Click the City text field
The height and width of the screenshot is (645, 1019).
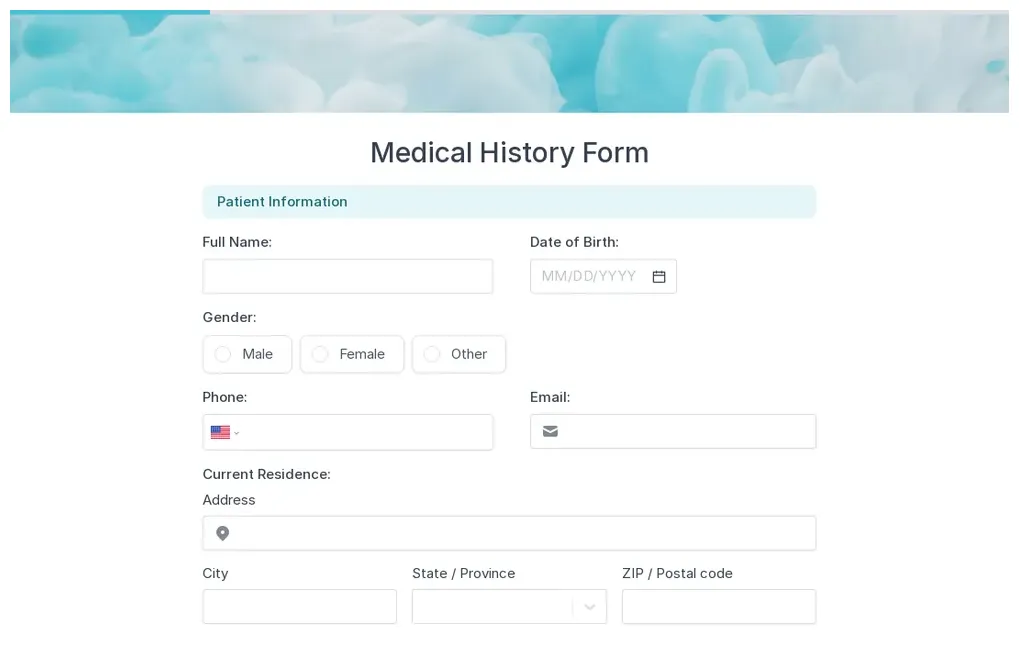[299, 607]
